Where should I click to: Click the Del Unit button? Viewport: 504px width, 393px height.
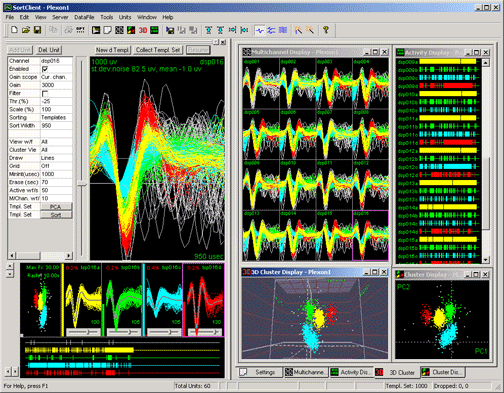point(49,50)
